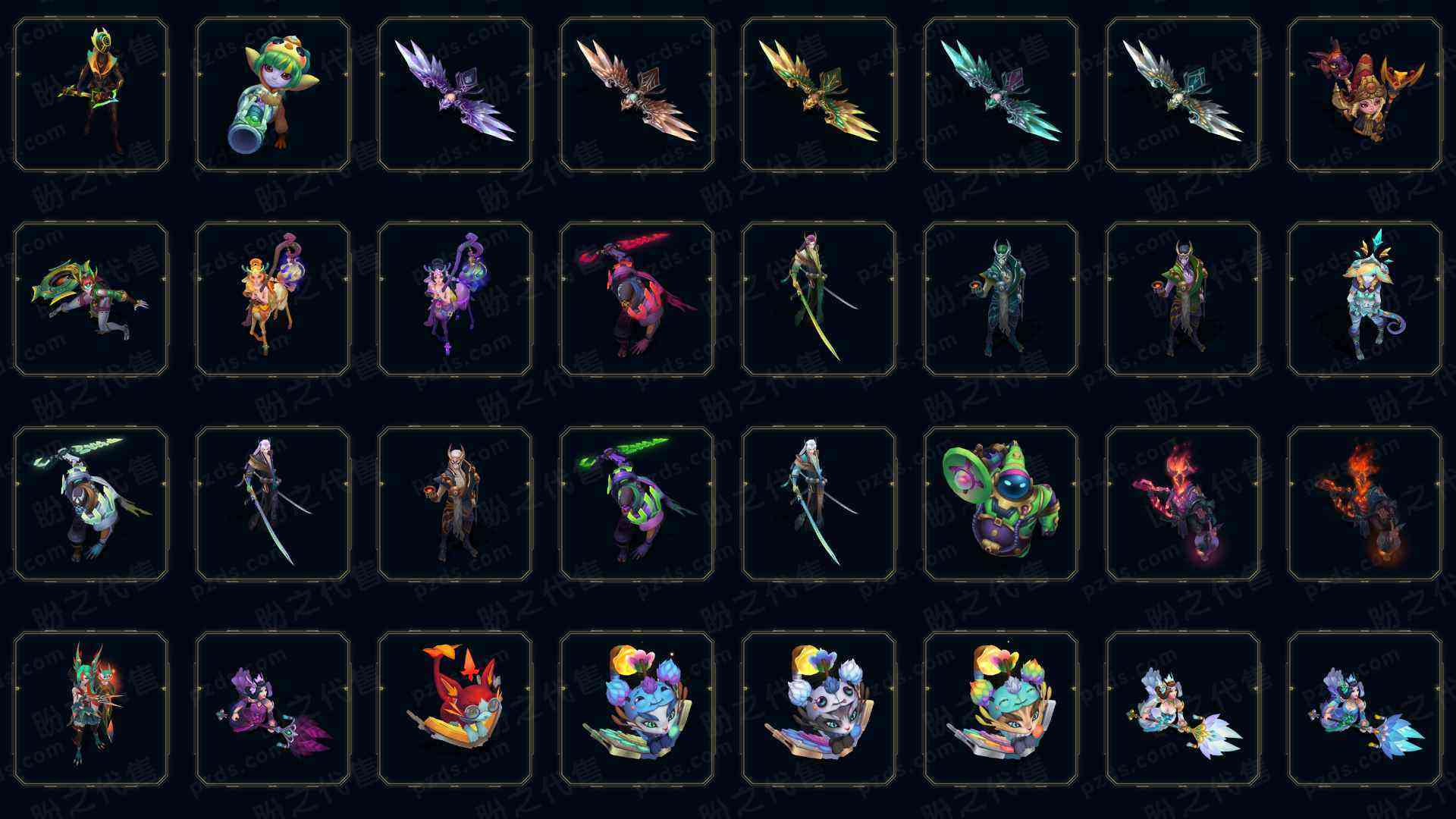Select the pink flame horse rider
This screenshot has width=1456, height=819.
pos(1183,504)
